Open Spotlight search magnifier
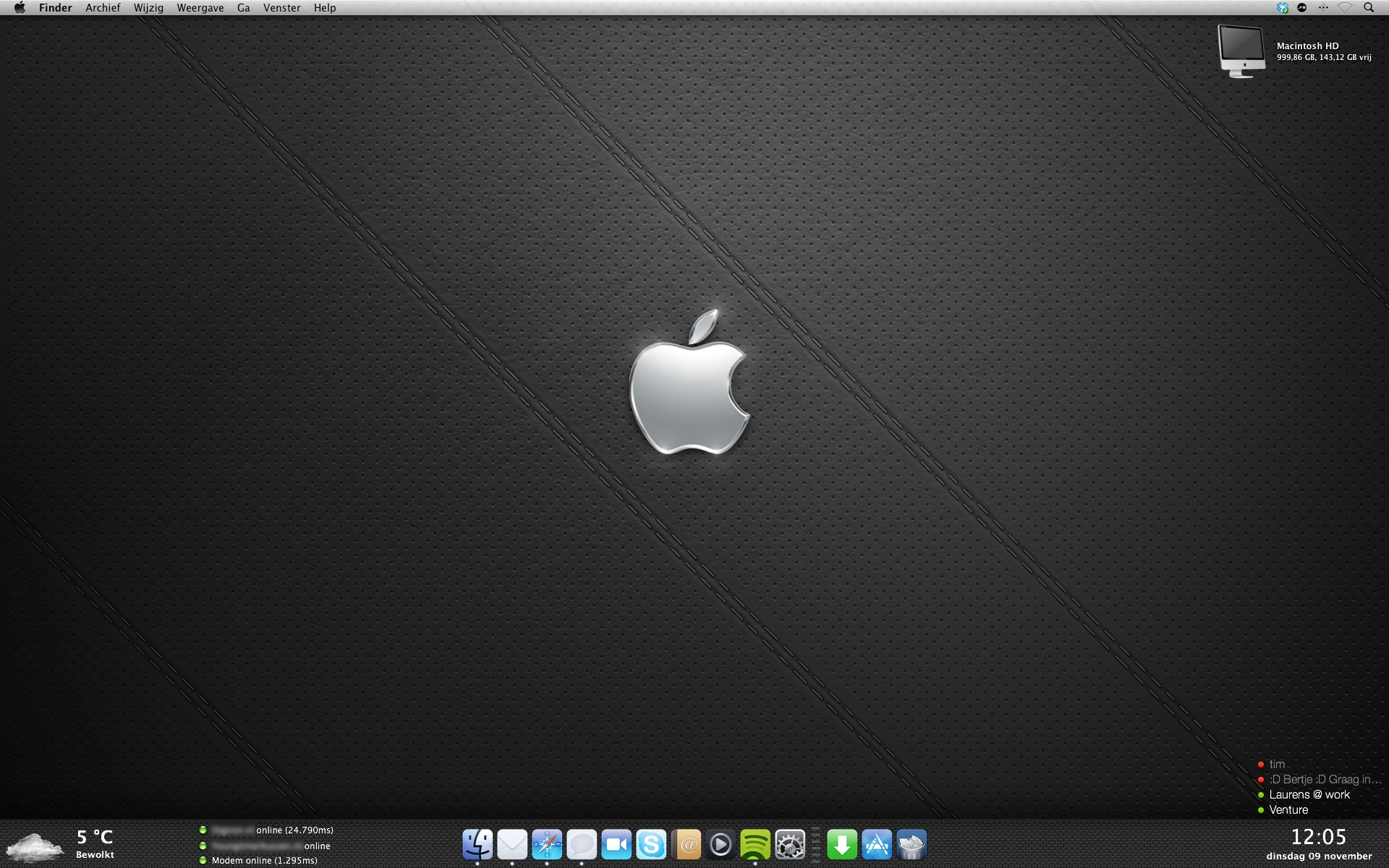The width and height of the screenshot is (1389, 868). coord(1369,8)
